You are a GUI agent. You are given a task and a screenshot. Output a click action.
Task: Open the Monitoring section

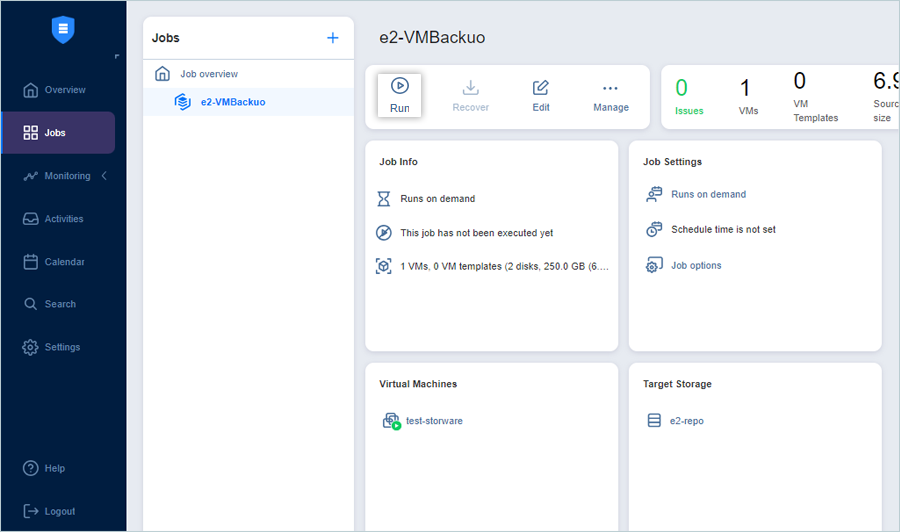(58, 176)
